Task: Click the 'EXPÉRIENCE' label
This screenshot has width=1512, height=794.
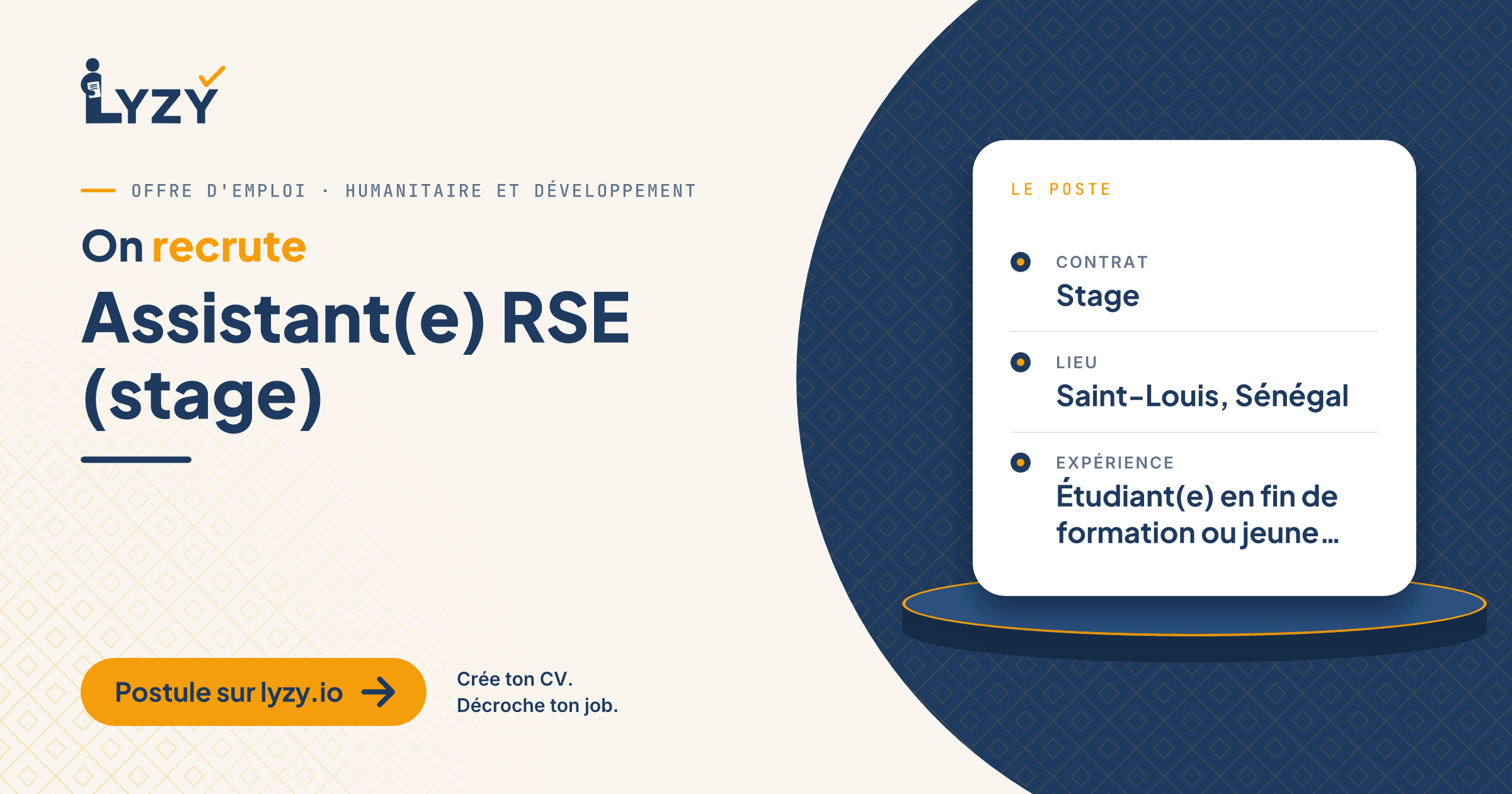Action: 1115,462
